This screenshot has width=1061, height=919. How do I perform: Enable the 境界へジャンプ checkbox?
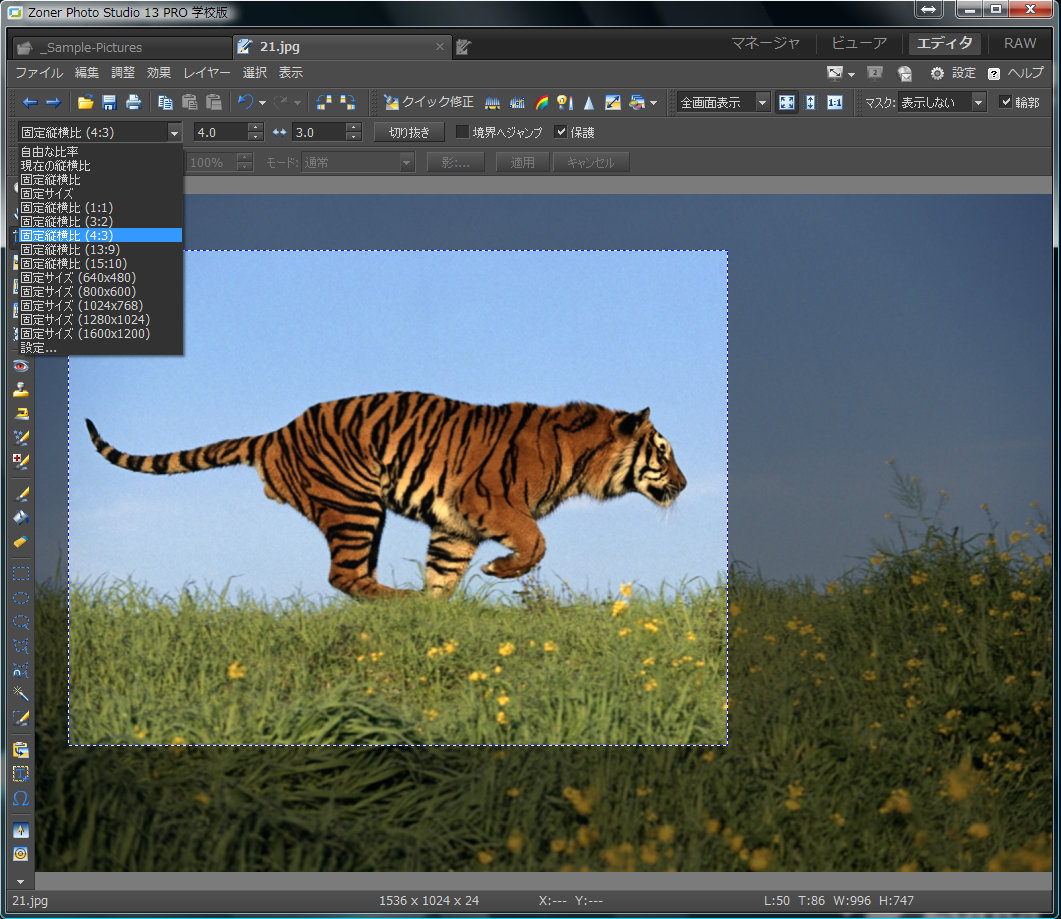pos(462,132)
